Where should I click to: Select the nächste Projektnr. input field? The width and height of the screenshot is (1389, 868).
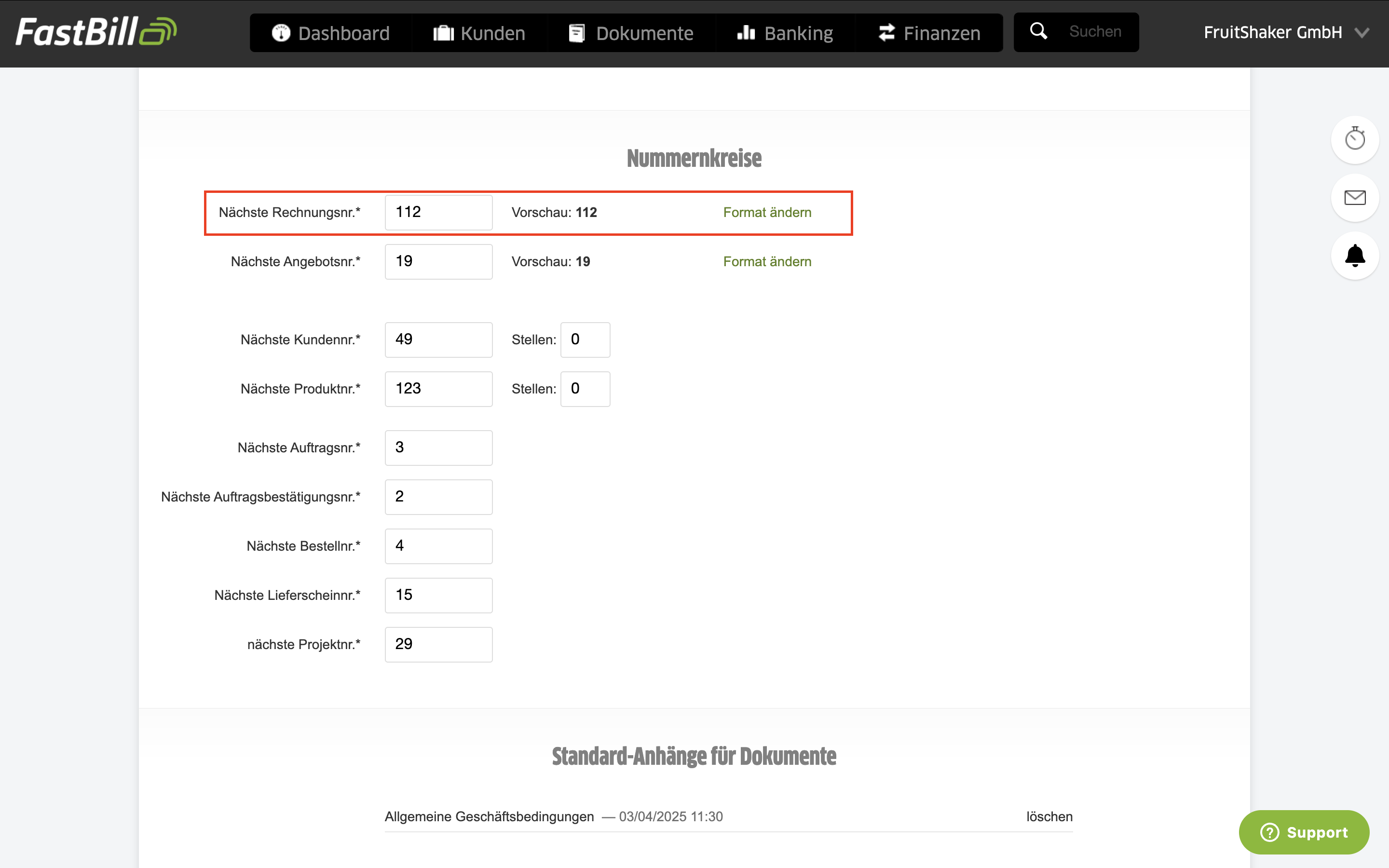[x=438, y=645]
